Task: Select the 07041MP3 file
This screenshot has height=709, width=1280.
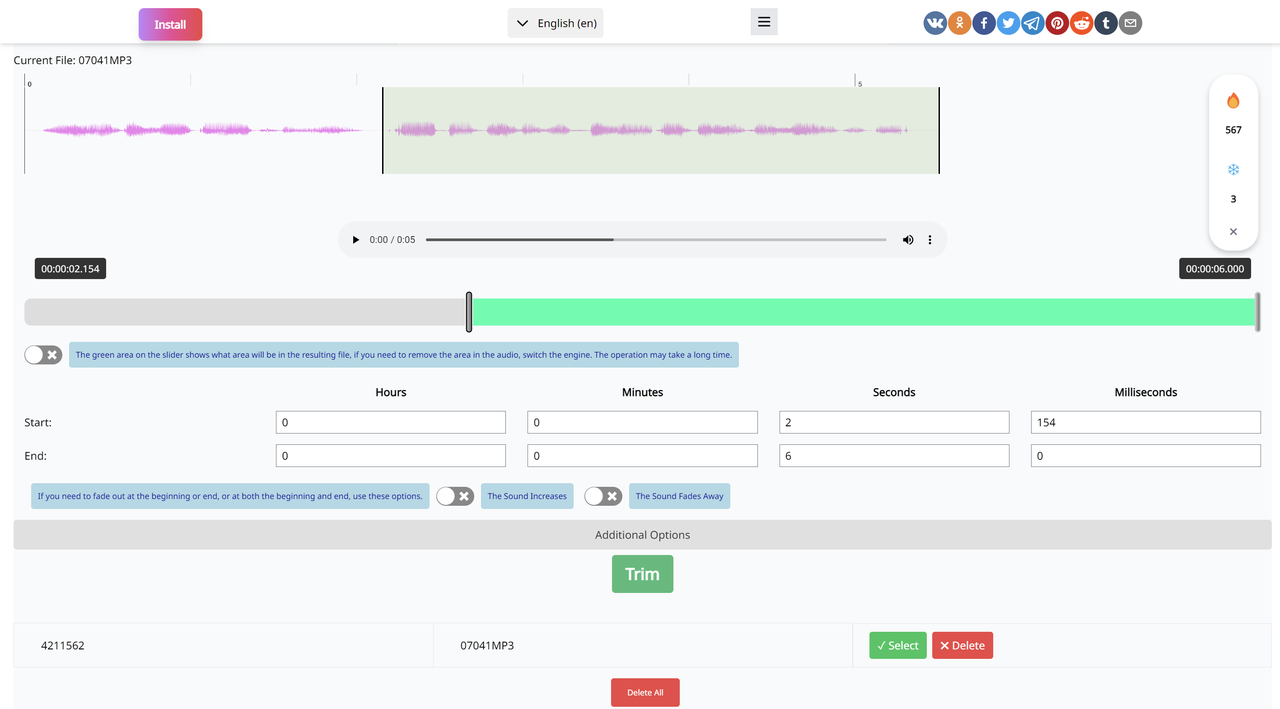Action: 897,645
